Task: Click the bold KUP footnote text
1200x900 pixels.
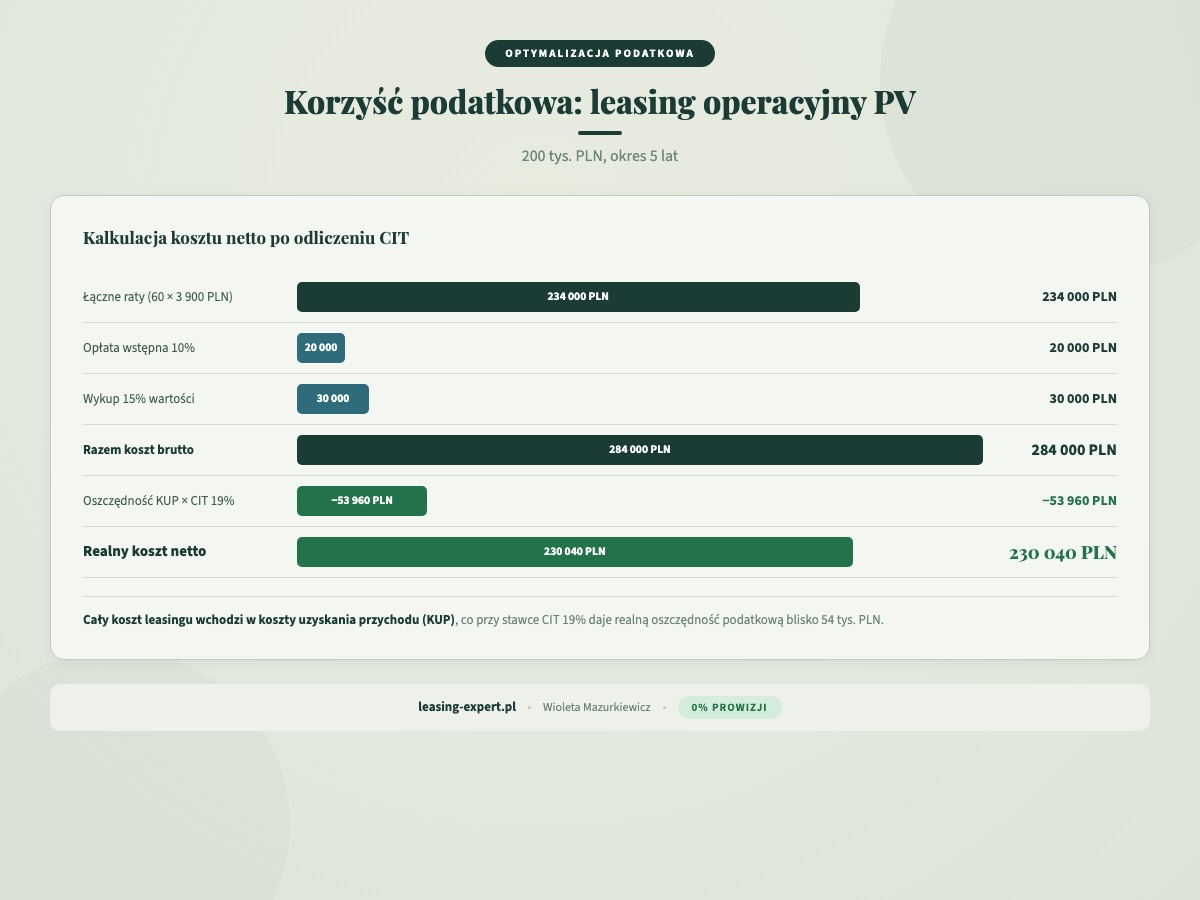Action: [267, 619]
